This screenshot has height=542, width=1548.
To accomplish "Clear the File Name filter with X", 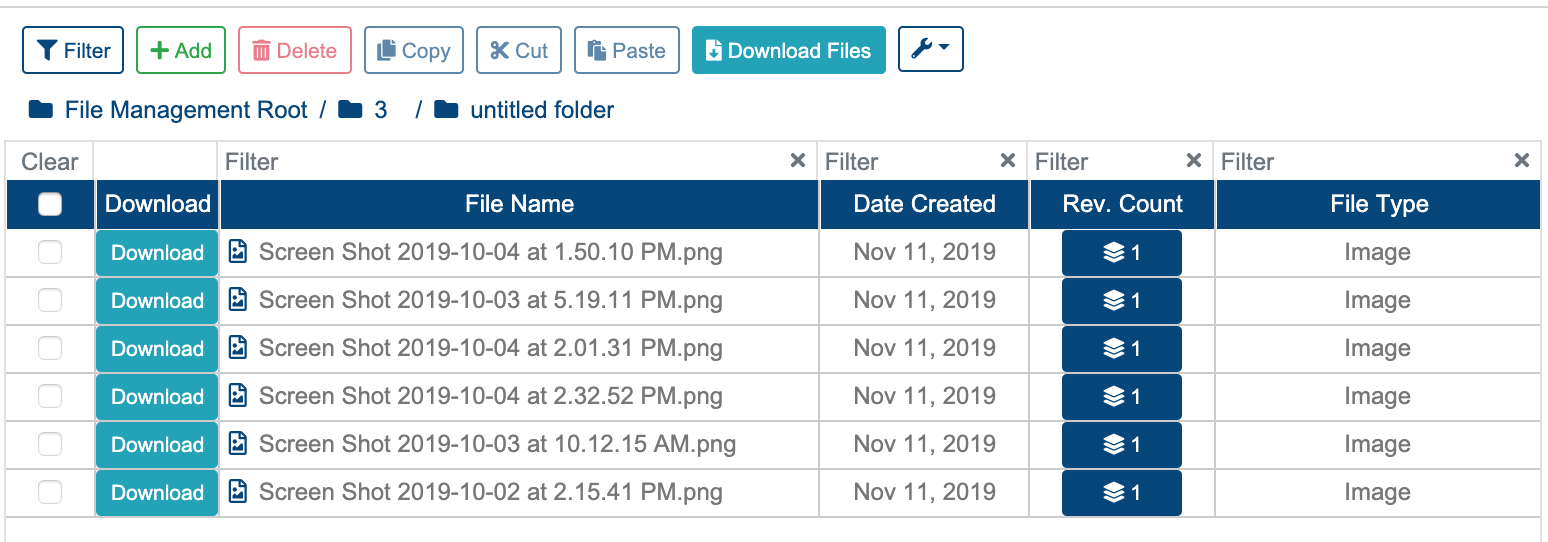I will click(x=798, y=160).
